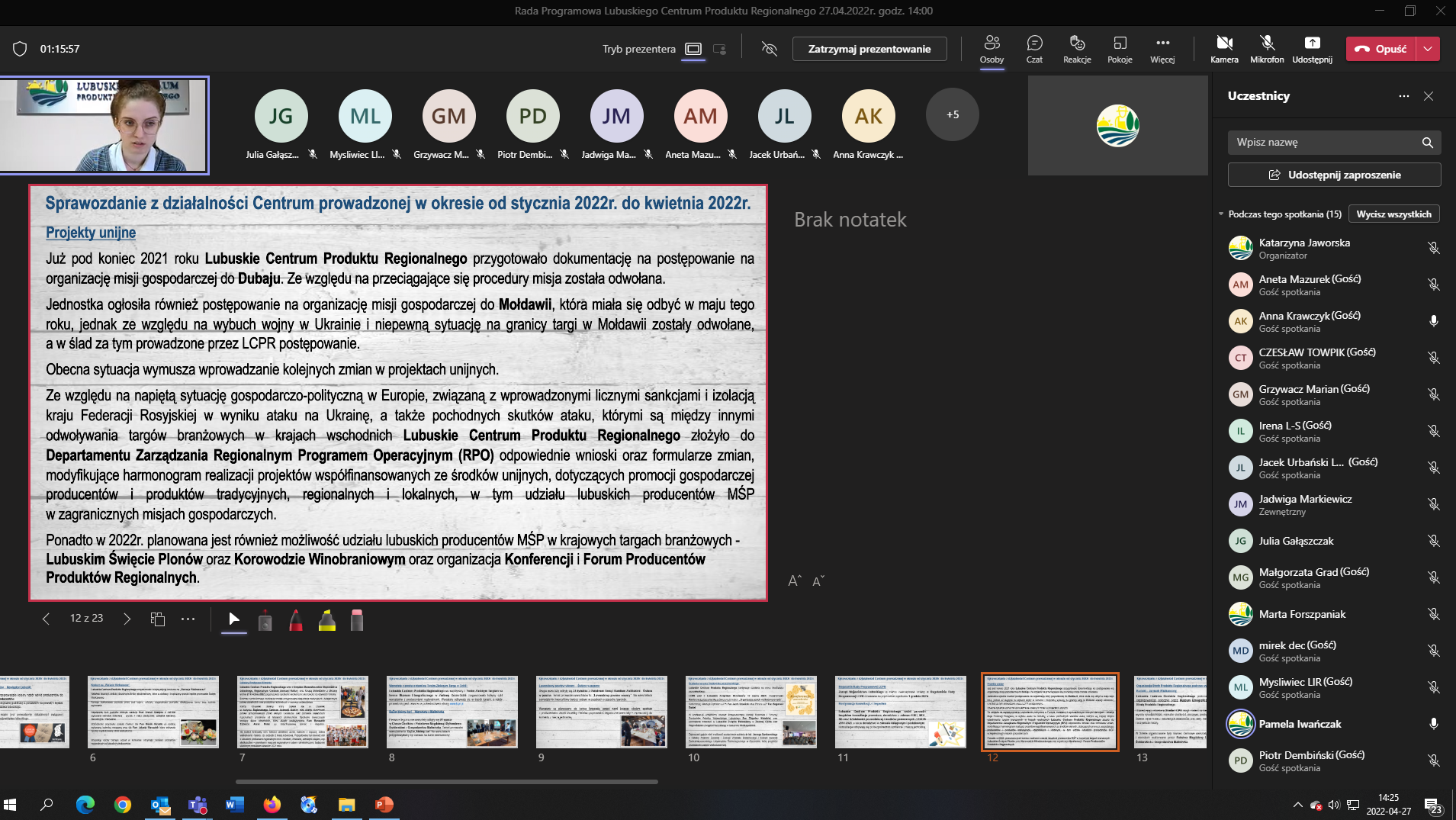1456x820 pixels.
Task: Open the Reakcje reactions menu
Action: [x=1077, y=49]
